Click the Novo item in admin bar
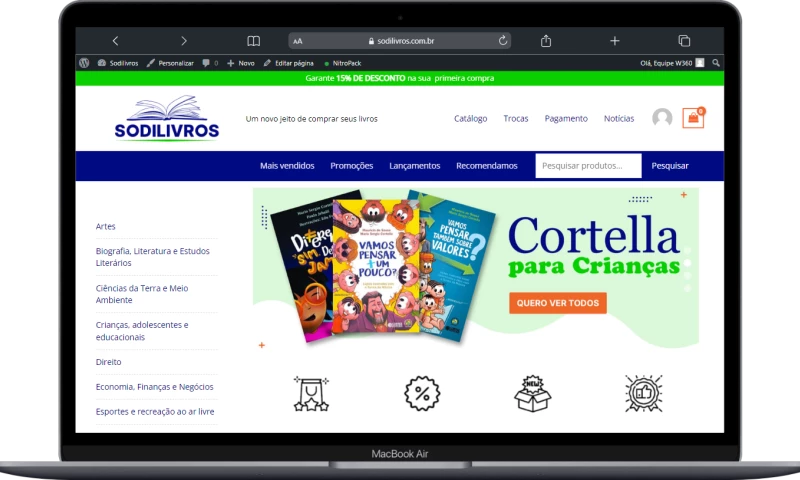Image resolution: width=800 pixels, height=480 pixels. click(x=241, y=63)
